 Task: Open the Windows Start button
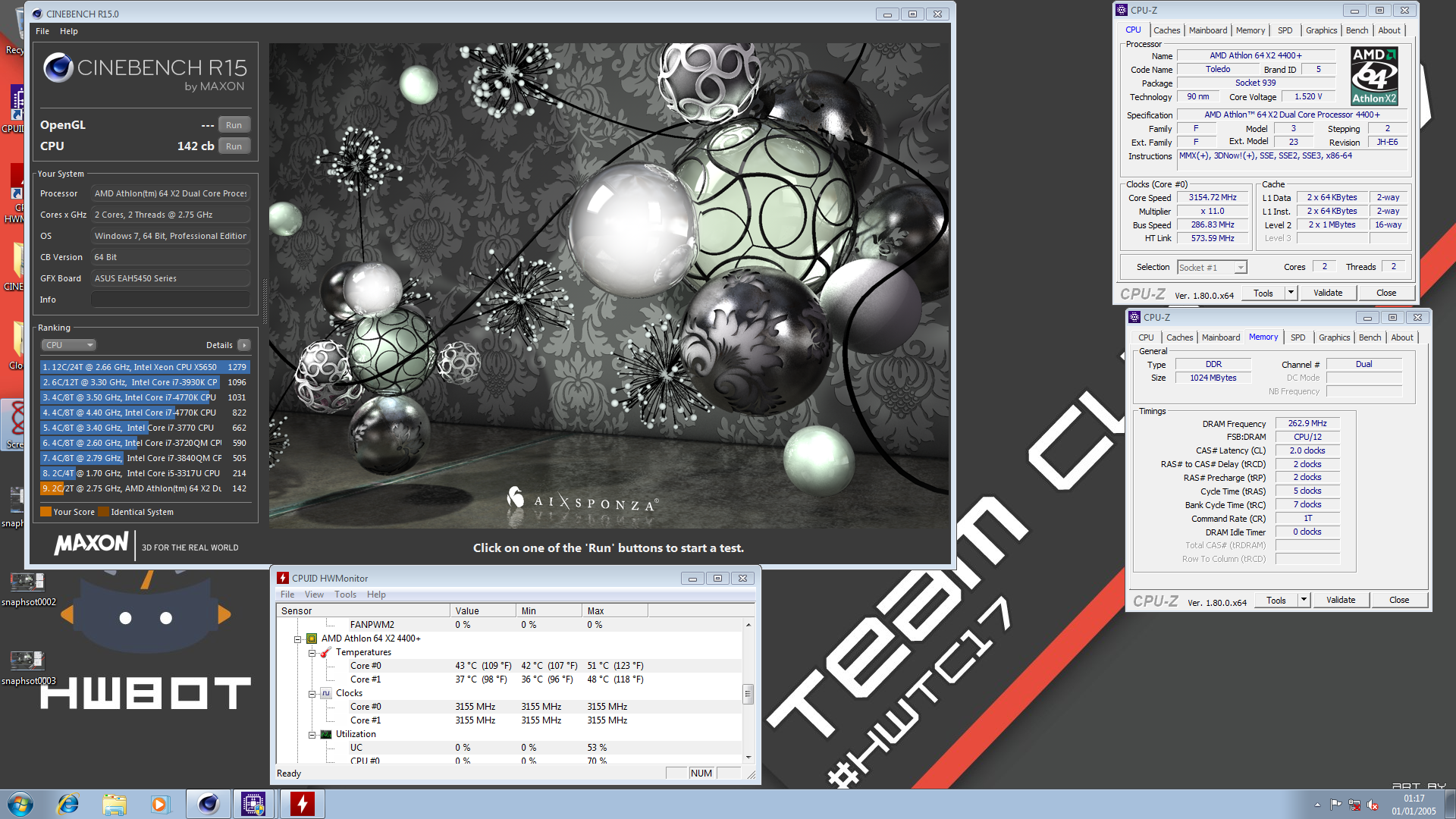(20, 804)
